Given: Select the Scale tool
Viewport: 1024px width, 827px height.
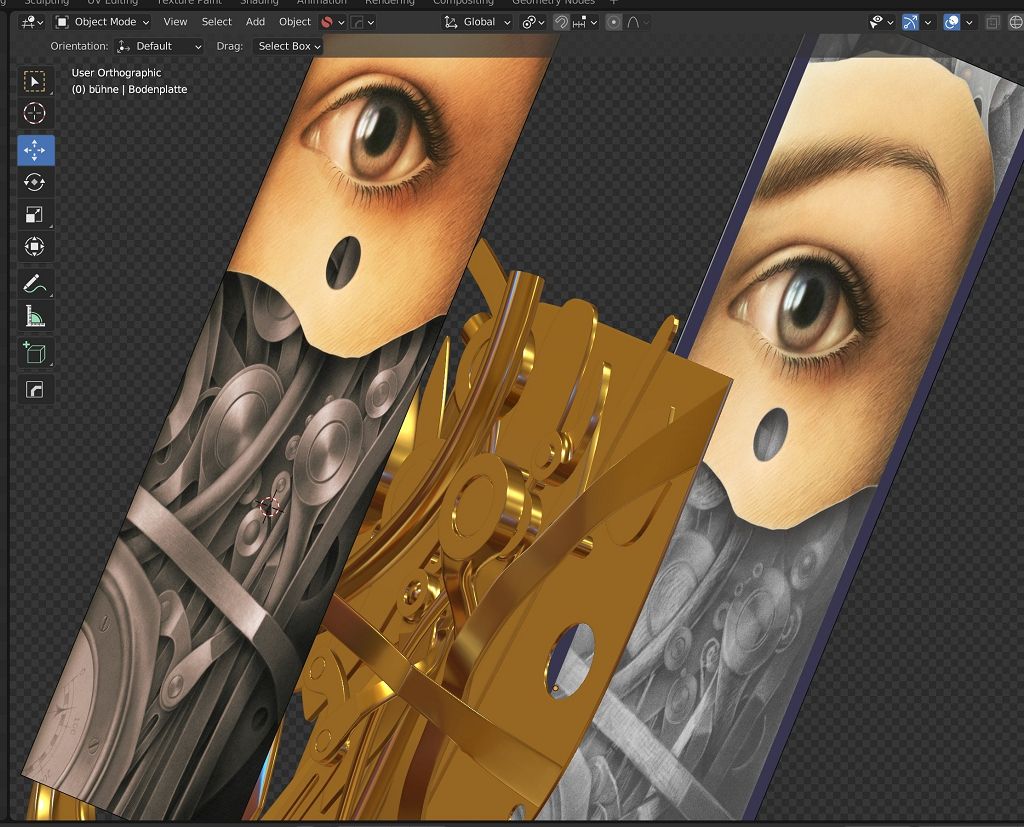Looking at the screenshot, I should click(35, 214).
